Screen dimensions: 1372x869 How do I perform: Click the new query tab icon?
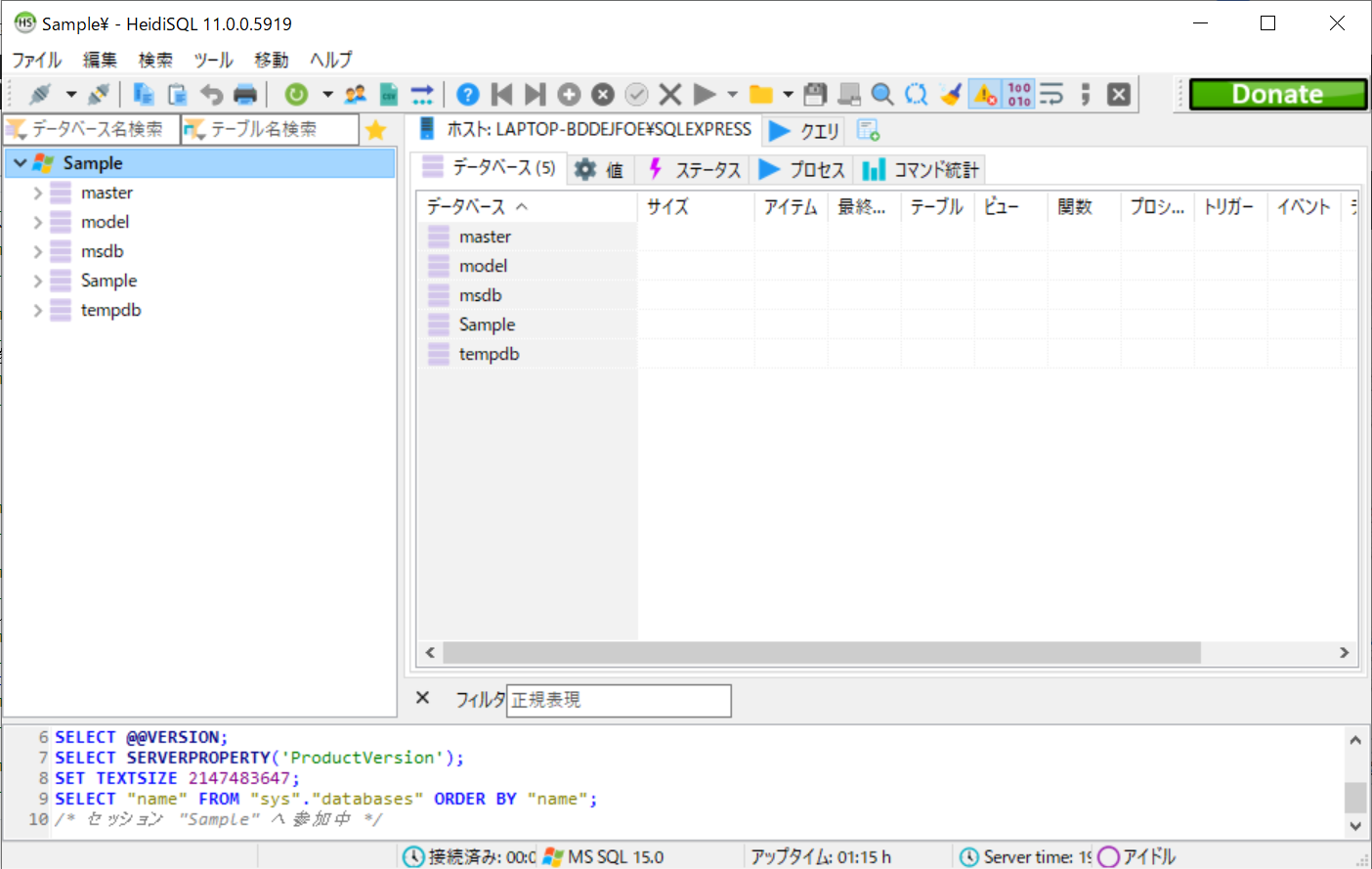point(868,130)
